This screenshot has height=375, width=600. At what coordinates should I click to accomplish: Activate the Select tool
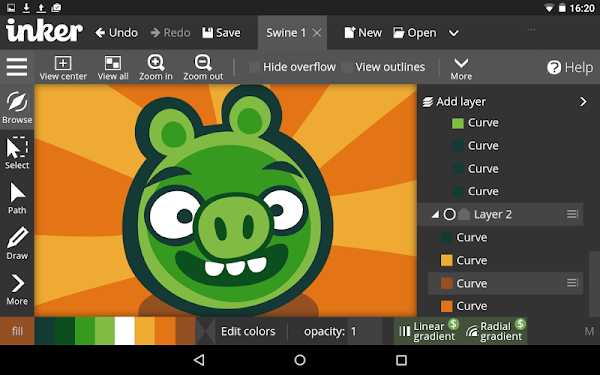tap(17, 153)
